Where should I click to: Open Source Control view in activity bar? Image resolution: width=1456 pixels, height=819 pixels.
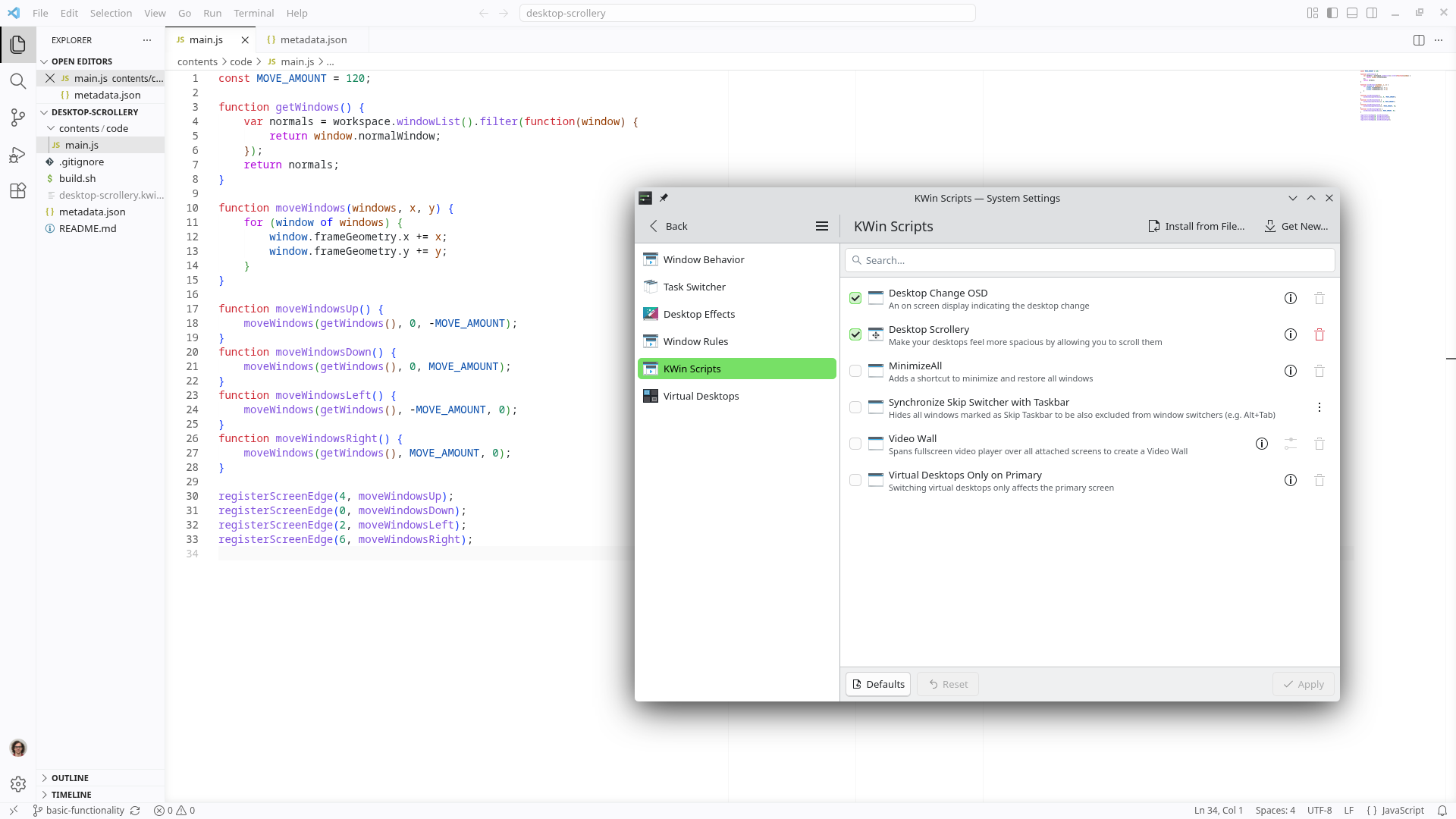pos(18,118)
